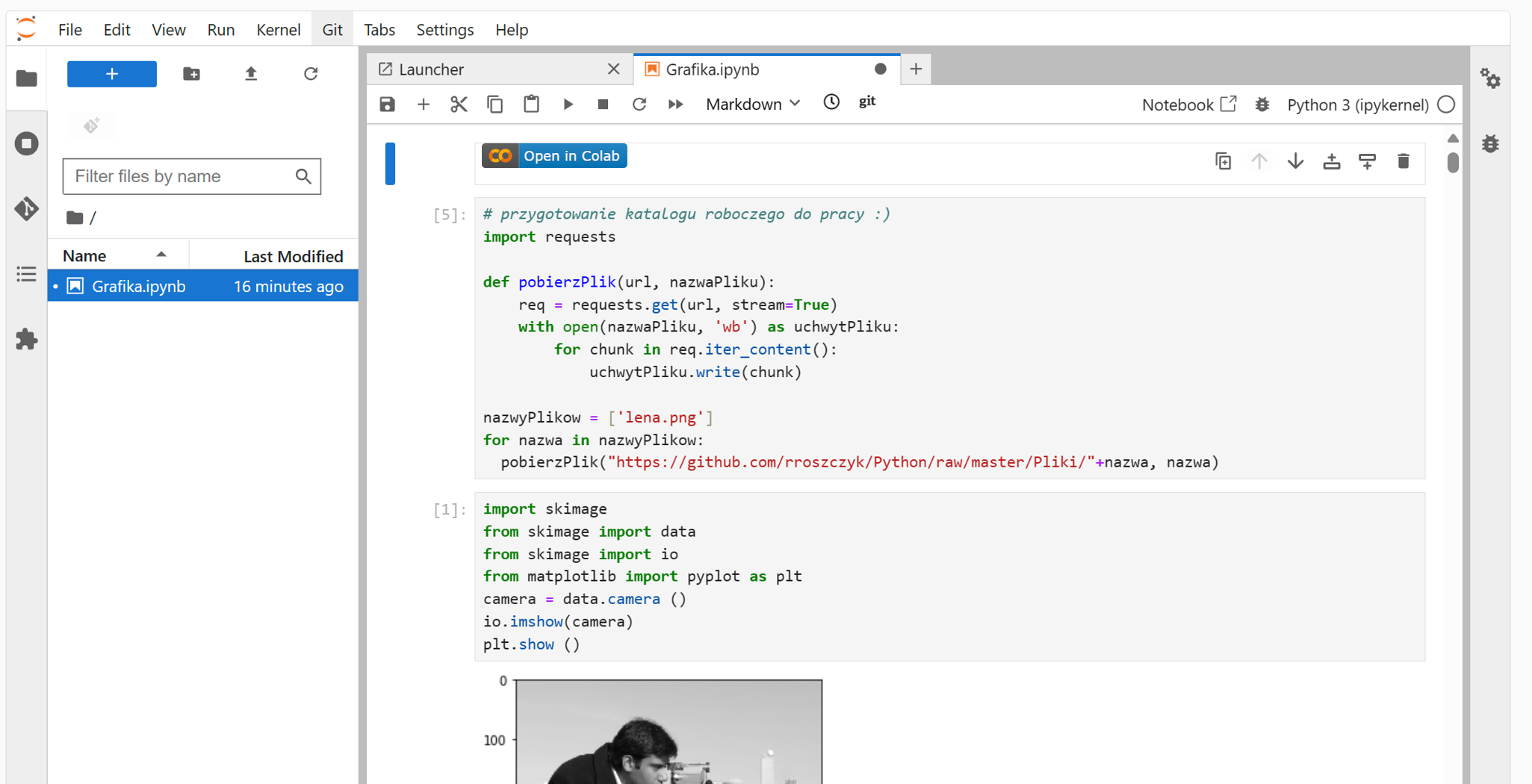Upload files to file browser

pyautogui.click(x=251, y=74)
